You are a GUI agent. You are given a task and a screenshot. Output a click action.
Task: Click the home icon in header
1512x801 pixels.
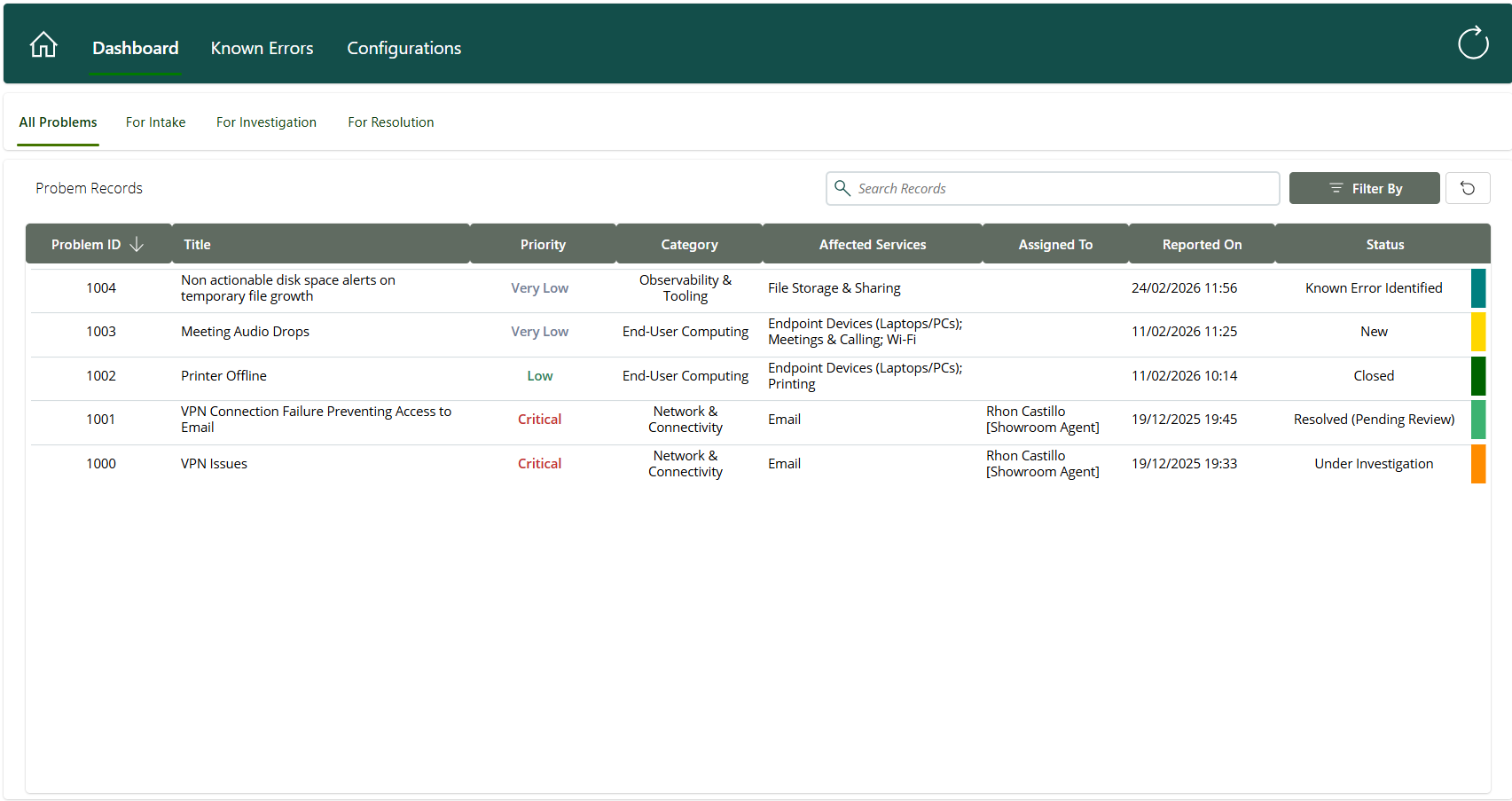coord(43,45)
